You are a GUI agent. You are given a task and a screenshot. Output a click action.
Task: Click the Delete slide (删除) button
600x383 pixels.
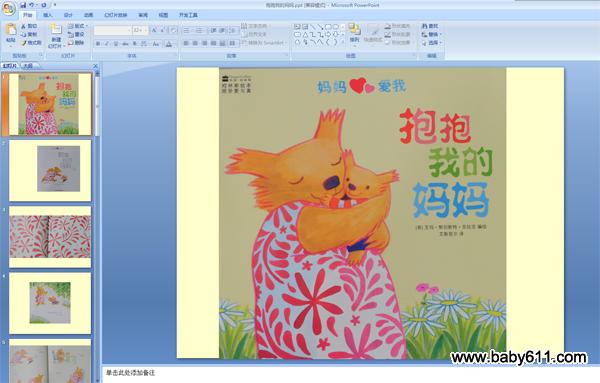[x=76, y=43]
